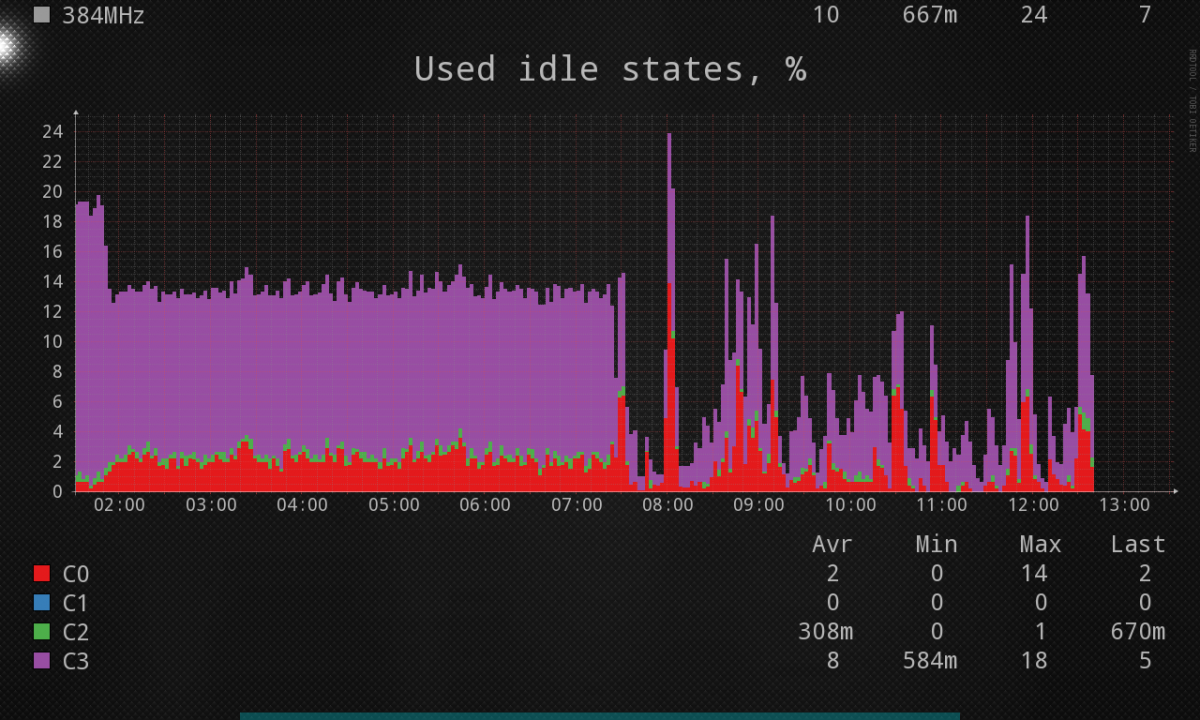
Task: Select the Avr column header
Action: (832, 545)
